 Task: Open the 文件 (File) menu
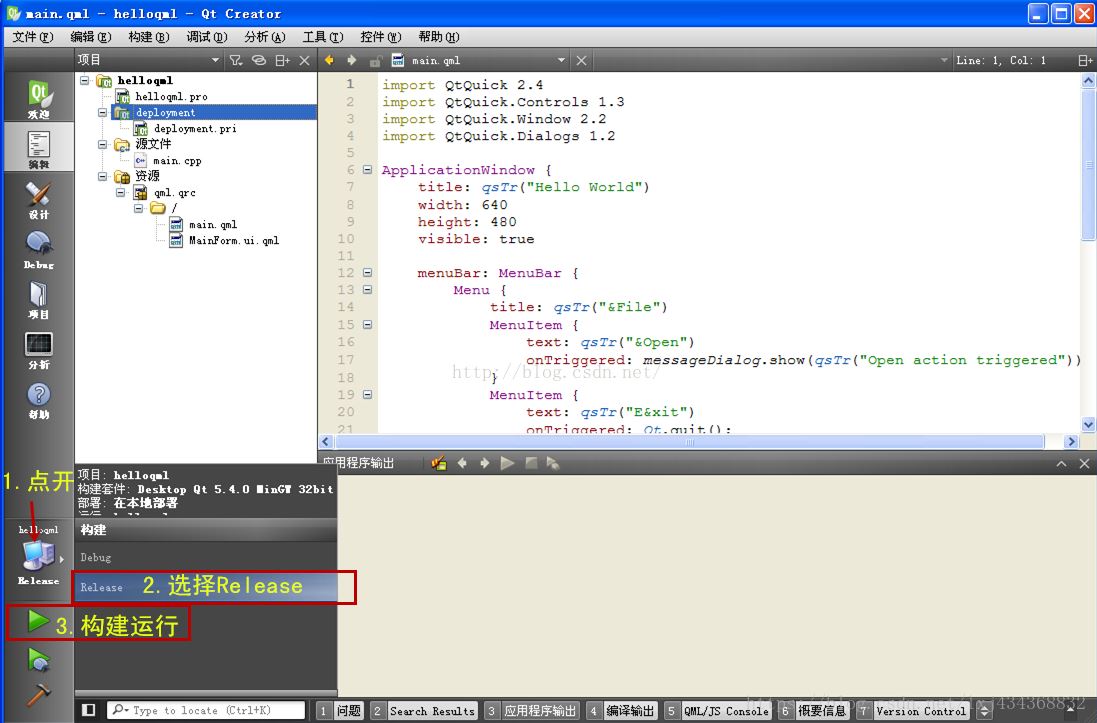[32, 36]
